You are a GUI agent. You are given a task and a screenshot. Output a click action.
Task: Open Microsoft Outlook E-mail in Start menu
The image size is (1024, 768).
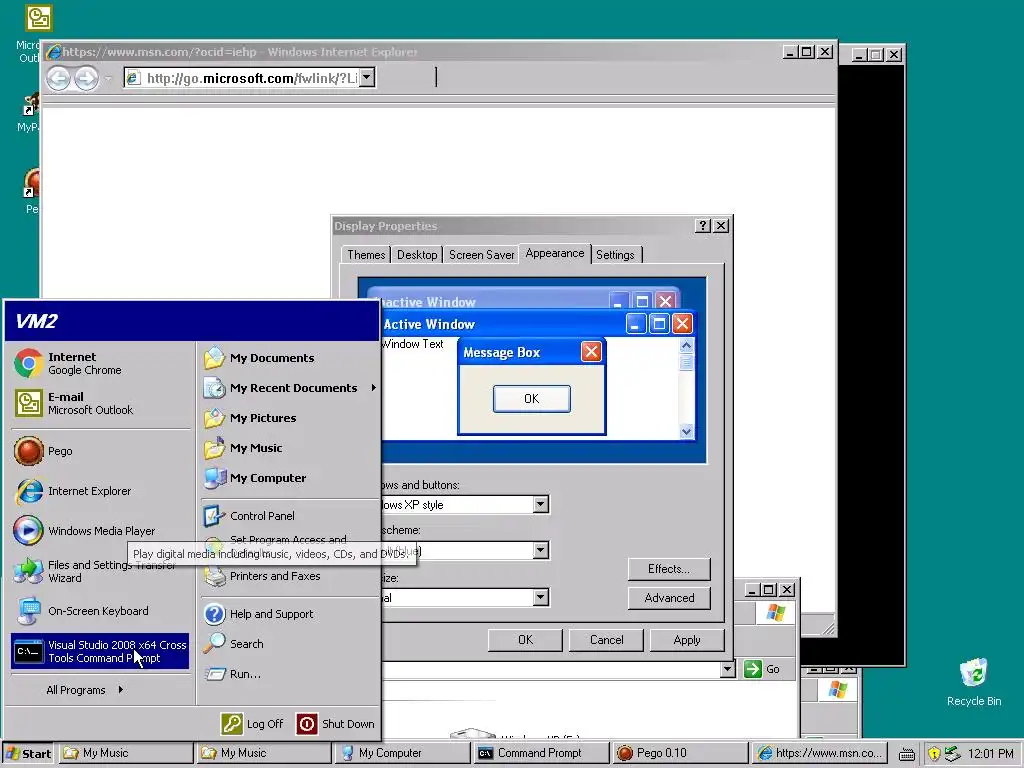101,403
